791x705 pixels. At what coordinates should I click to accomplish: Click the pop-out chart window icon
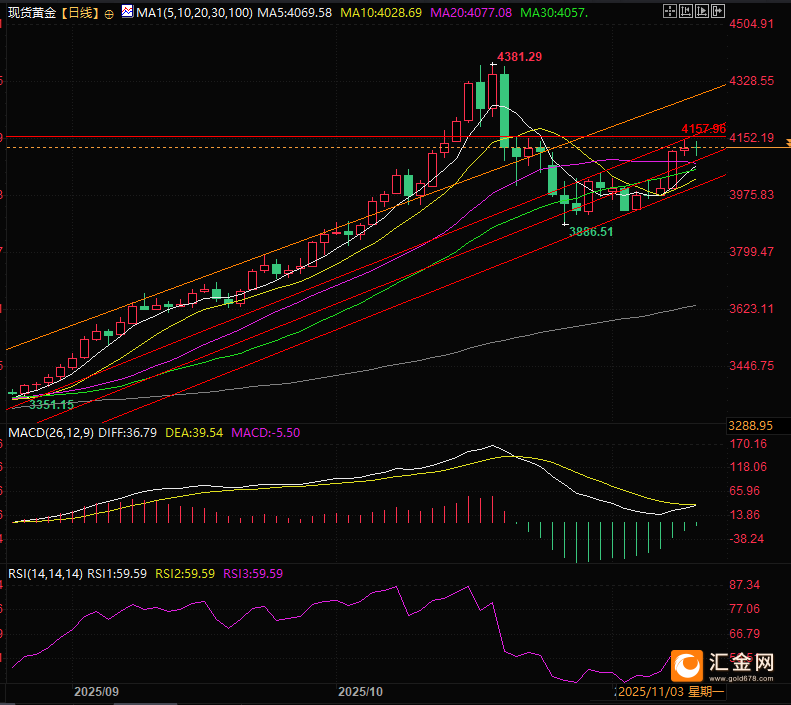718,11
